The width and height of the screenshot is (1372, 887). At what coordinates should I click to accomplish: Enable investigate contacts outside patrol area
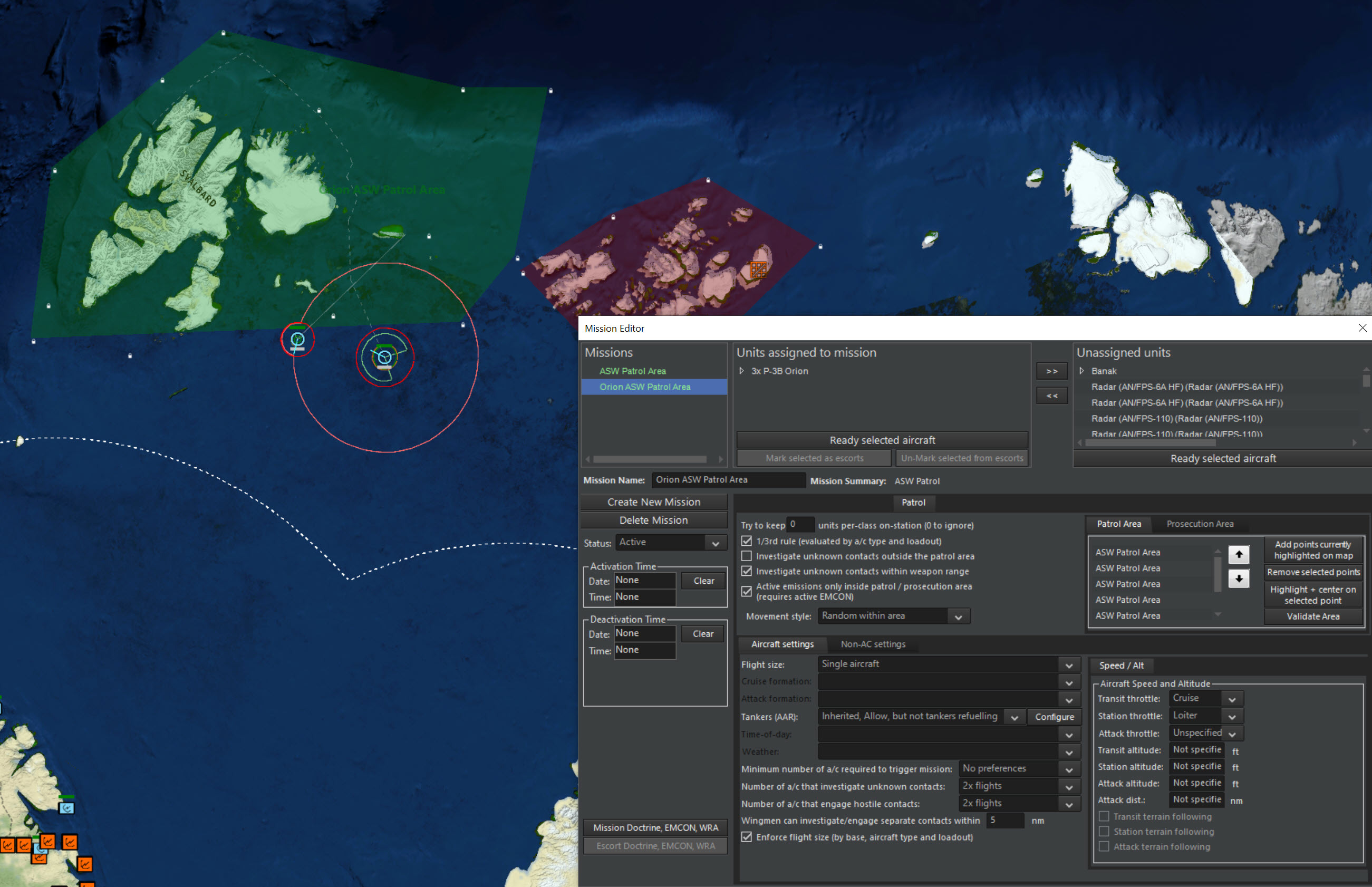pos(747,556)
